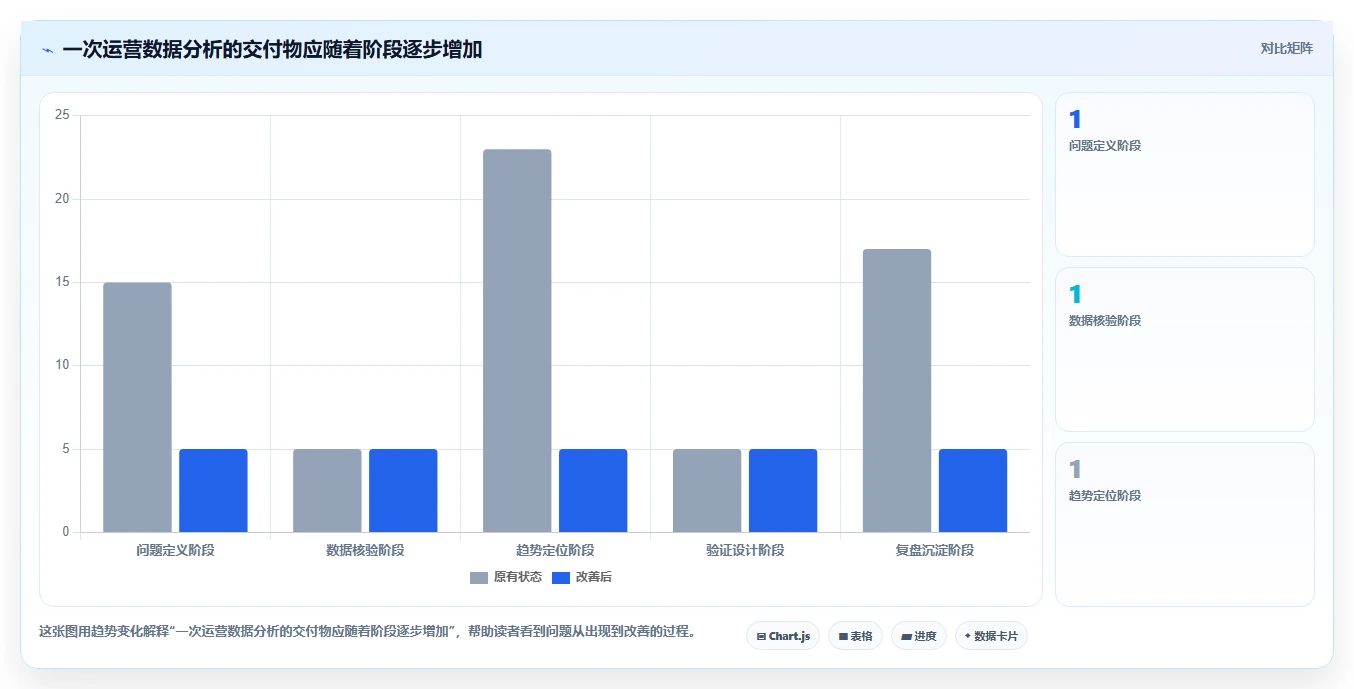The image size is (1354, 689).
Task: Open the 趋势定位阶段 data card
Action: pos(1185,525)
